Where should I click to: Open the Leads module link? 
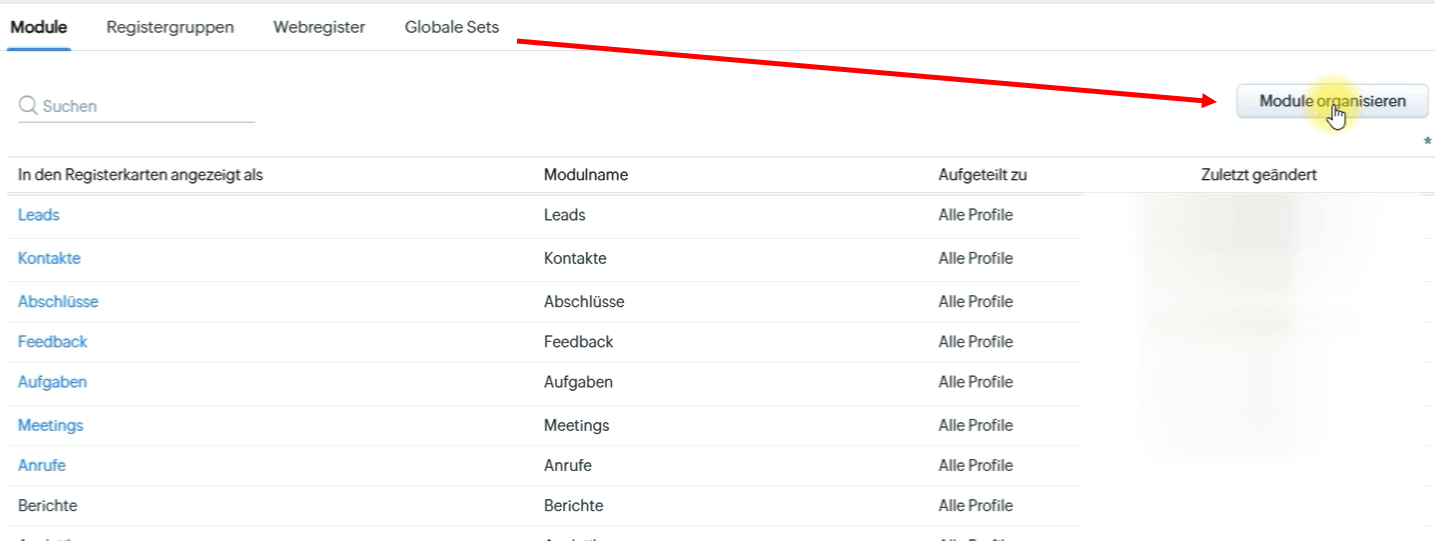click(x=39, y=215)
